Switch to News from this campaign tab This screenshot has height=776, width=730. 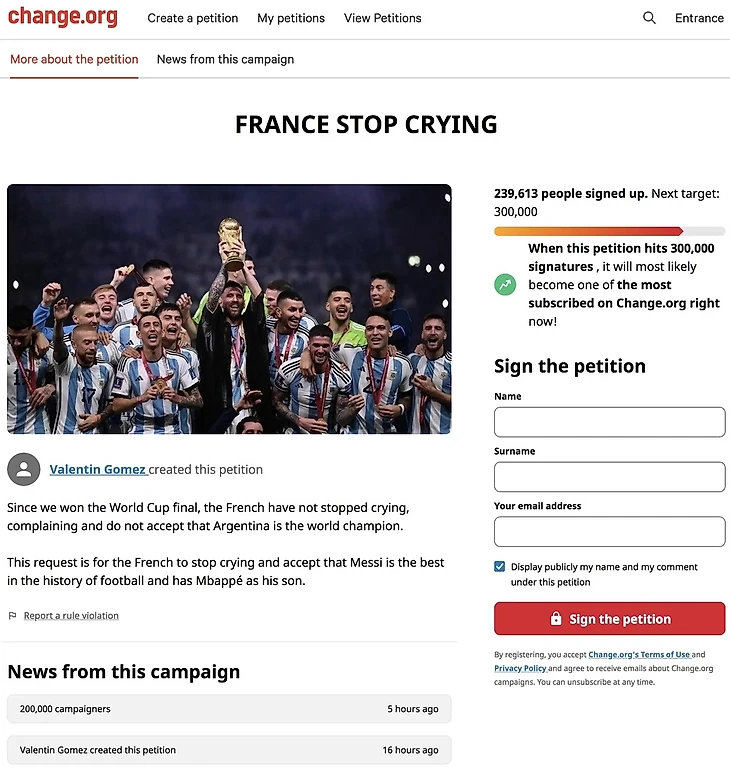click(x=225, y=59)
